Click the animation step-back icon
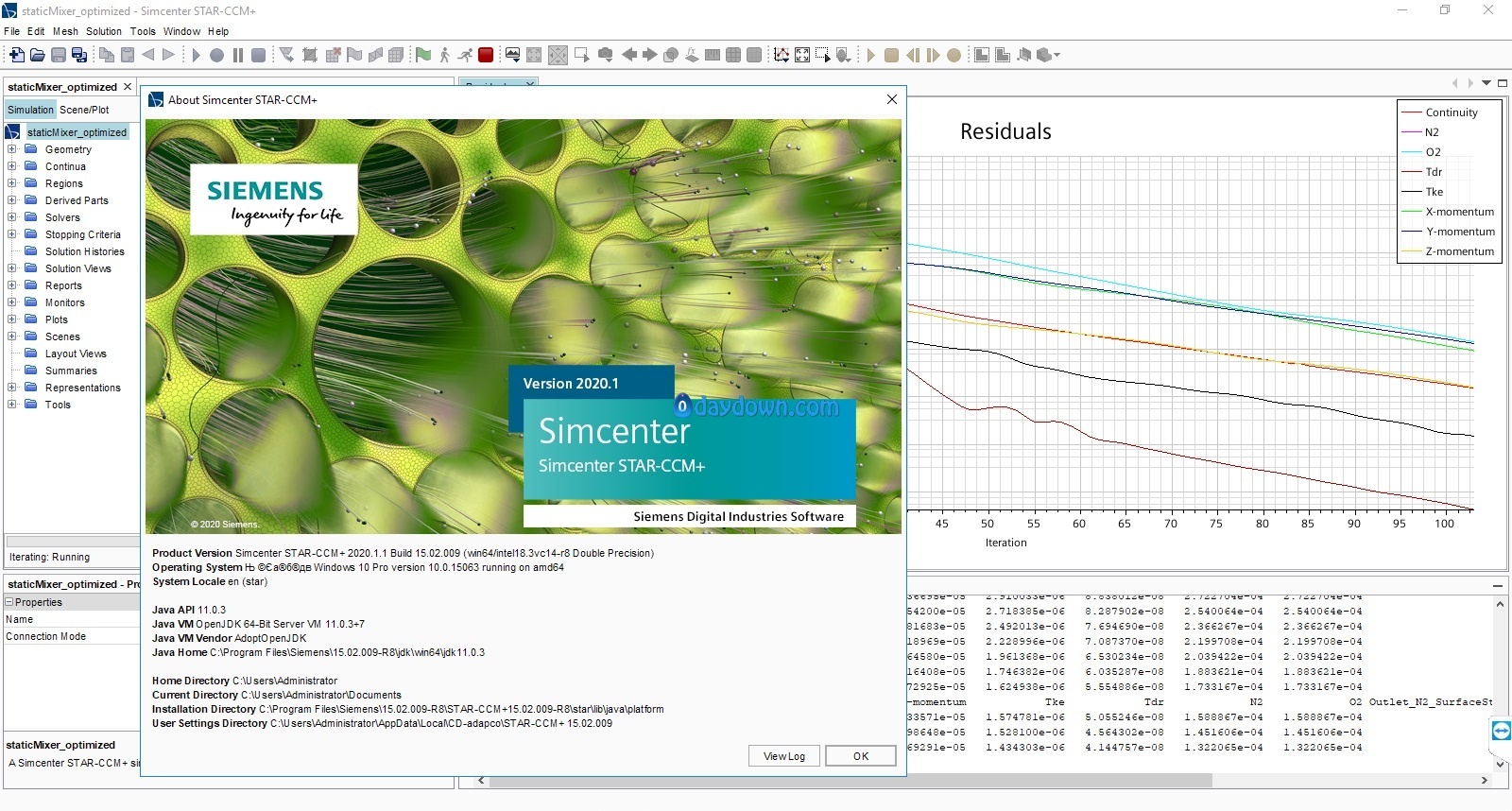The height and width of the screenshot is (811, 1512). (912, 55)
